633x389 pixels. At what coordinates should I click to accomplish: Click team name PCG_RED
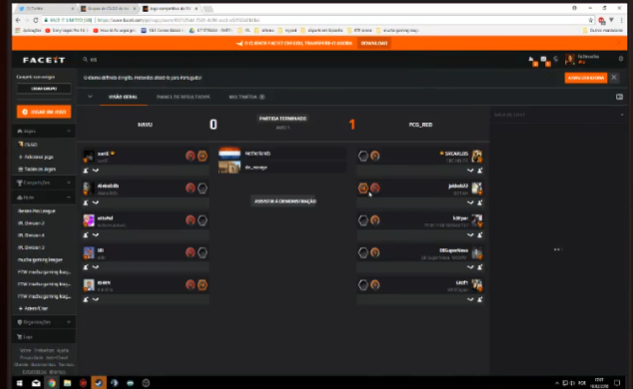pyautogui.click(x=421, y=125)
